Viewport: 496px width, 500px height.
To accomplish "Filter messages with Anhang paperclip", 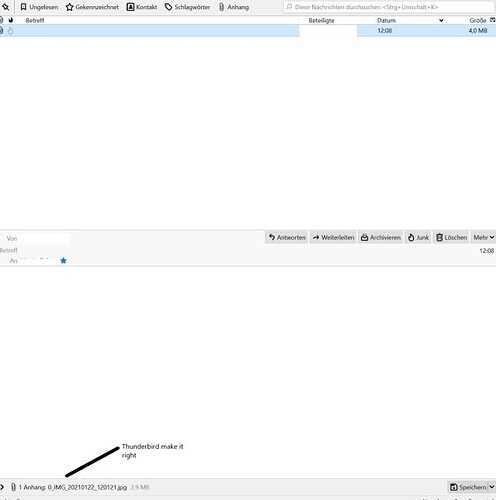I will (x=234, y=7).
